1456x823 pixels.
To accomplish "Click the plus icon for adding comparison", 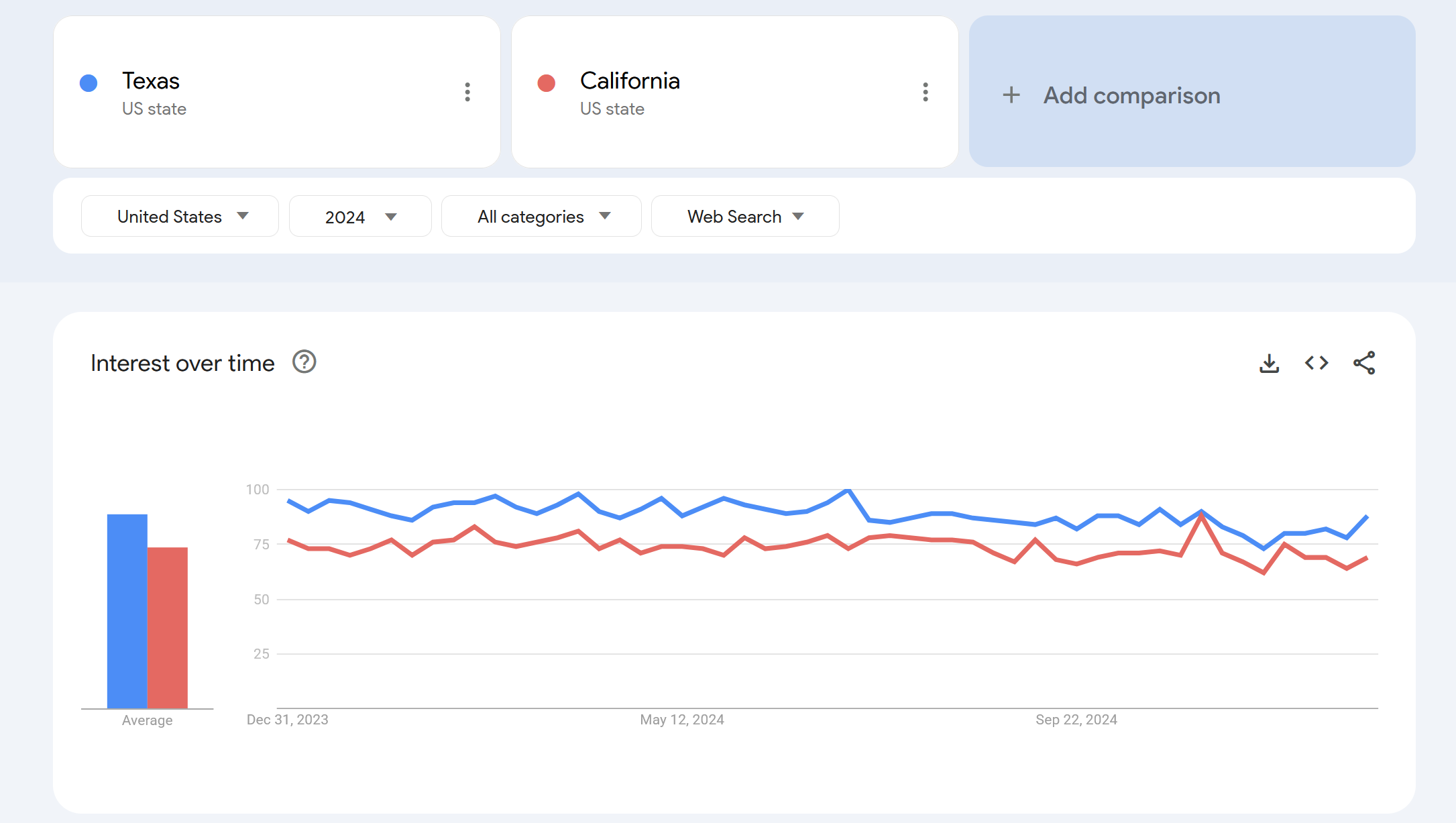I will click(1011, 95).
